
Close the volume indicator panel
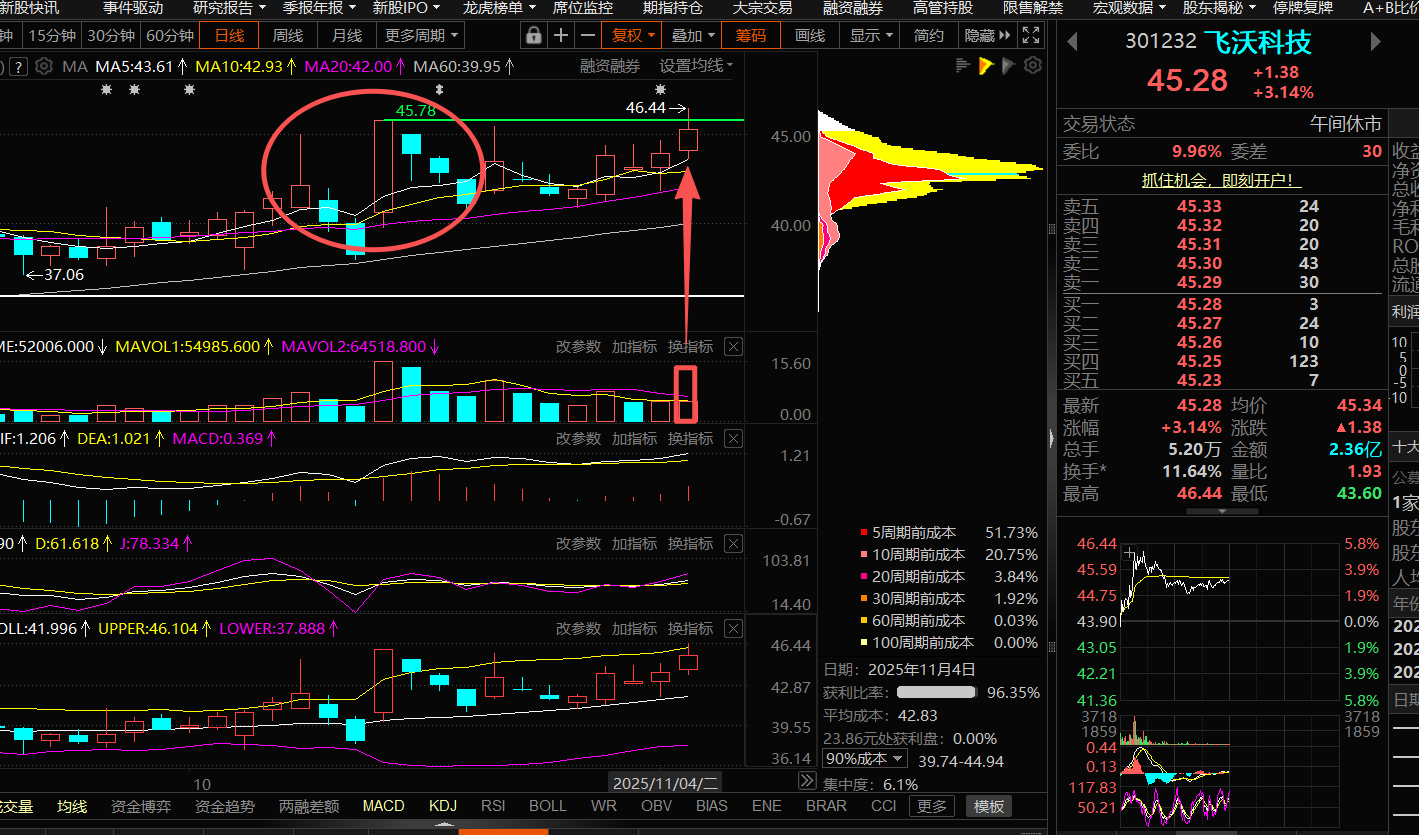coord(733,347)
